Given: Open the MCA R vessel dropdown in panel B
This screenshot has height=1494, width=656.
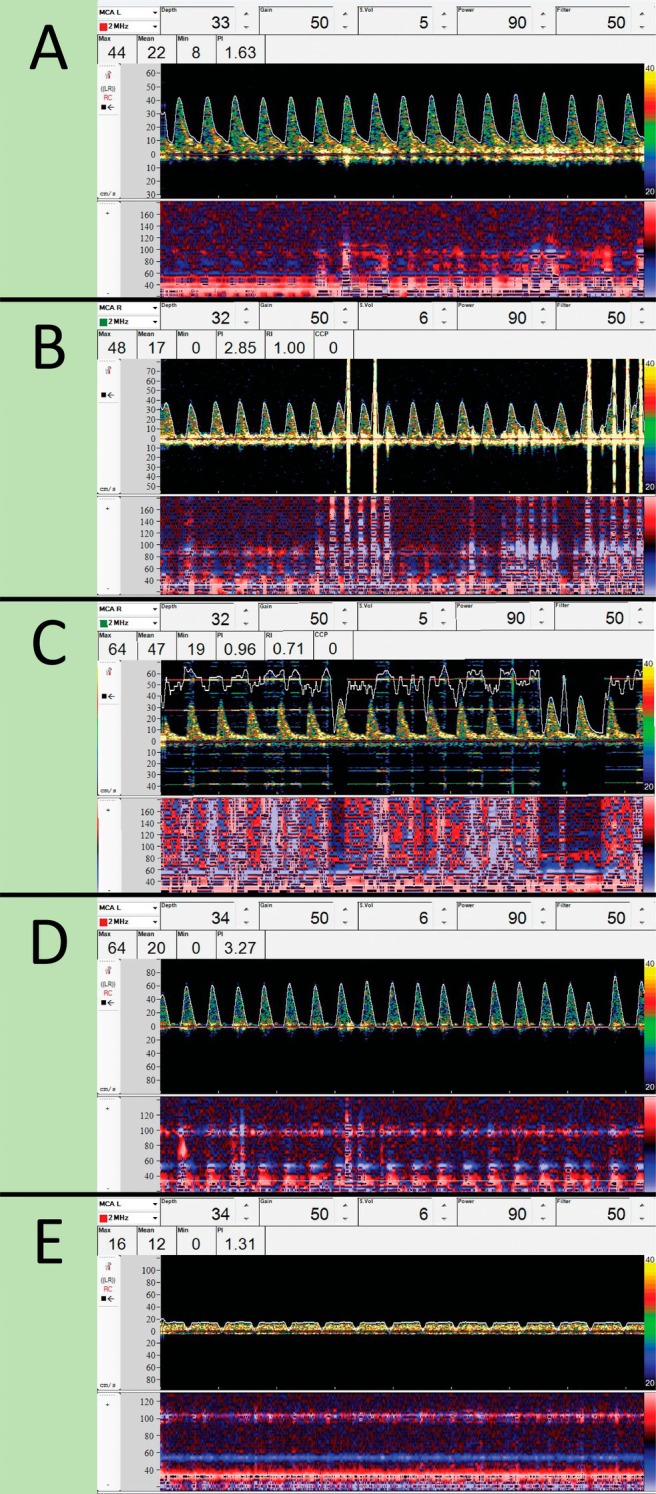Looking at the screenshot, I should click(x=153, y=310).
